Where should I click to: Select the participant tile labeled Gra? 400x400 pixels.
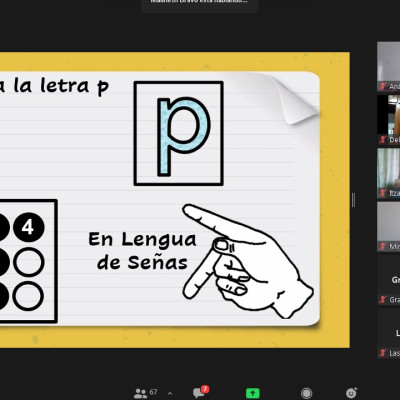(x=389, y=280)
